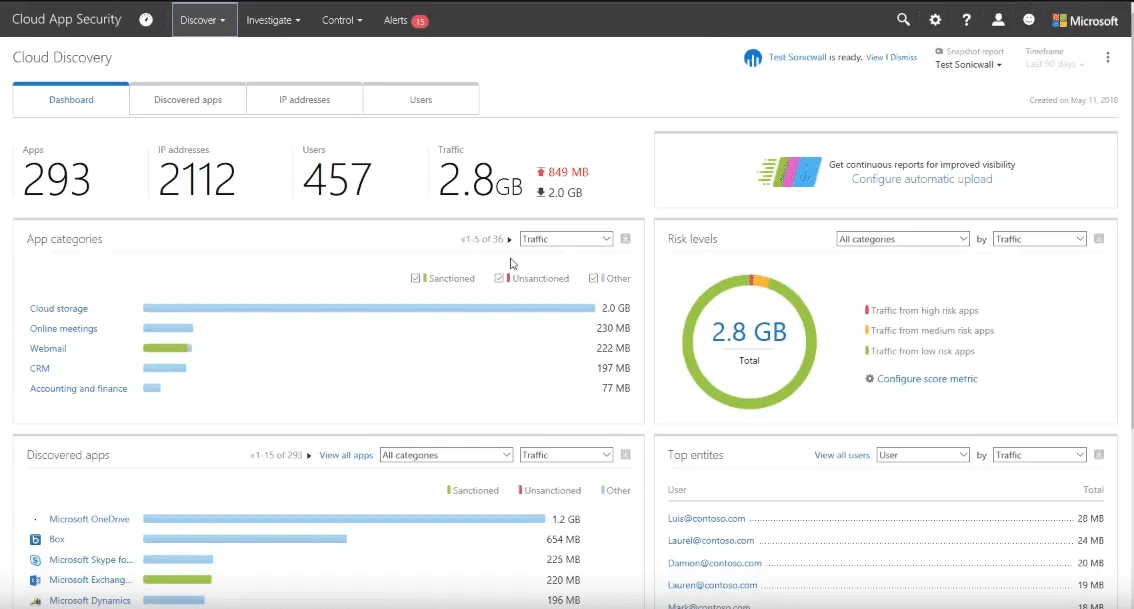Click the report-ready notification icon

click(753, 58)
